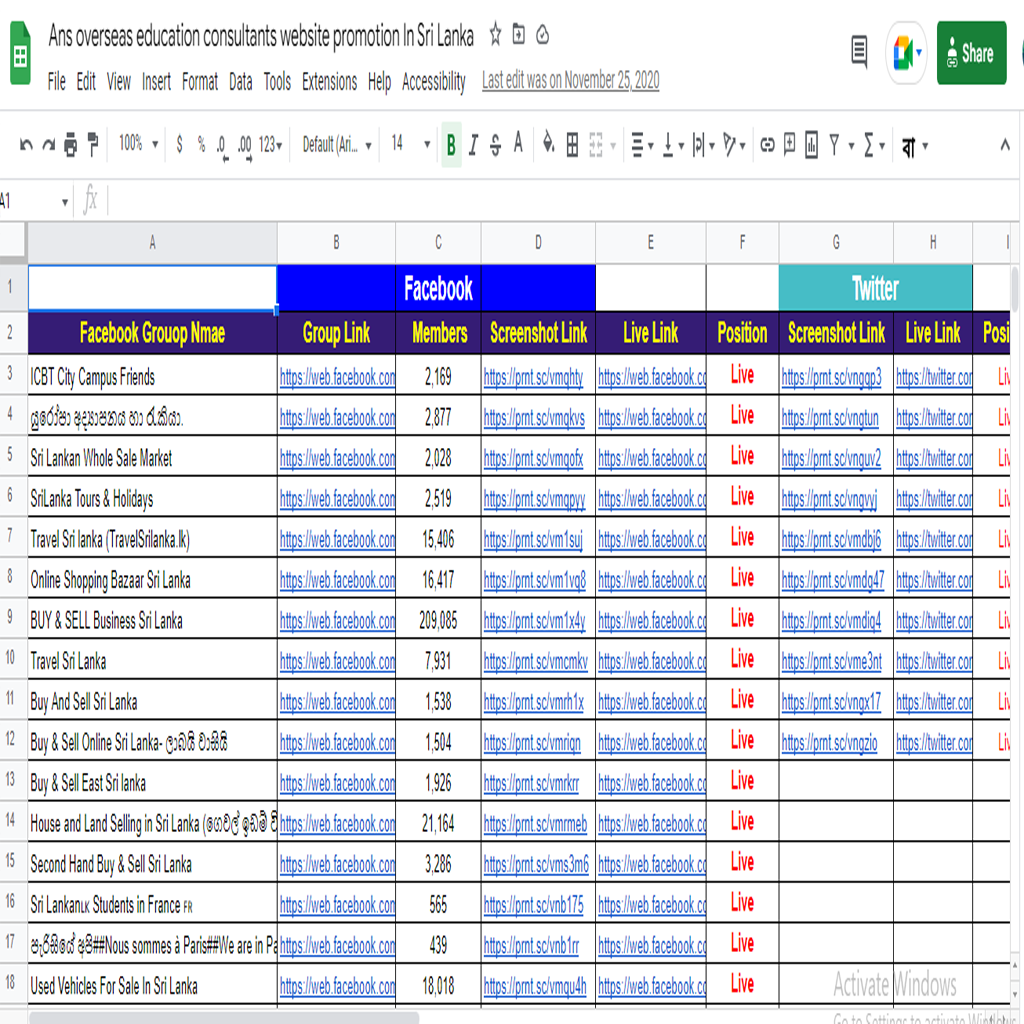Select row 9 header
Image resolution: width=1024 pixels, height=1024 pixels.
point(13,618)
